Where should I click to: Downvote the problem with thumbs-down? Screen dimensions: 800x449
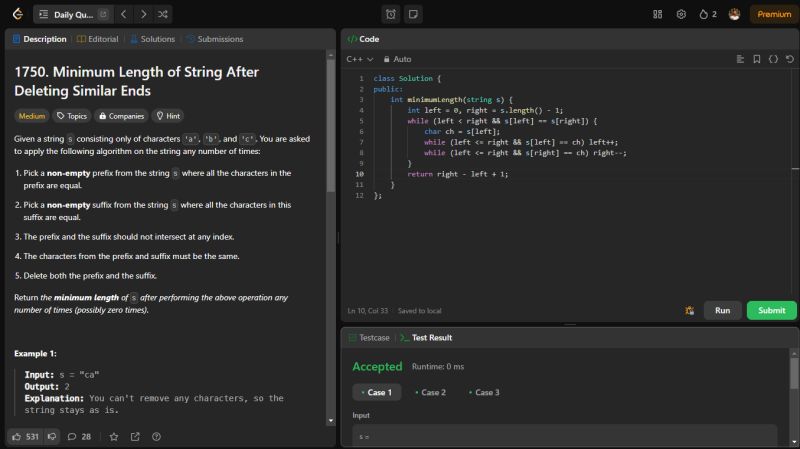(x=53, y=436)
